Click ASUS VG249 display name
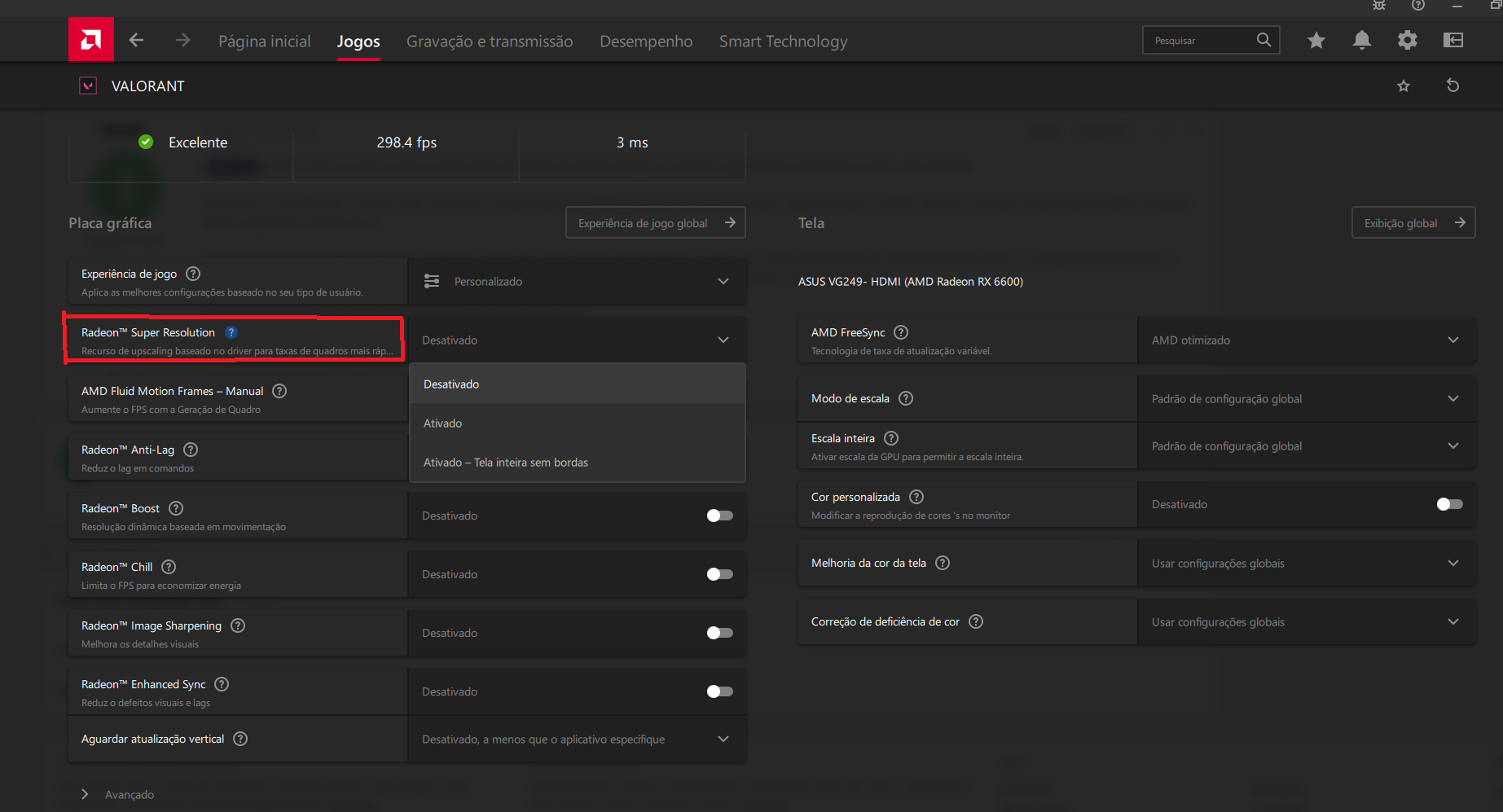 tap(911, 282)
